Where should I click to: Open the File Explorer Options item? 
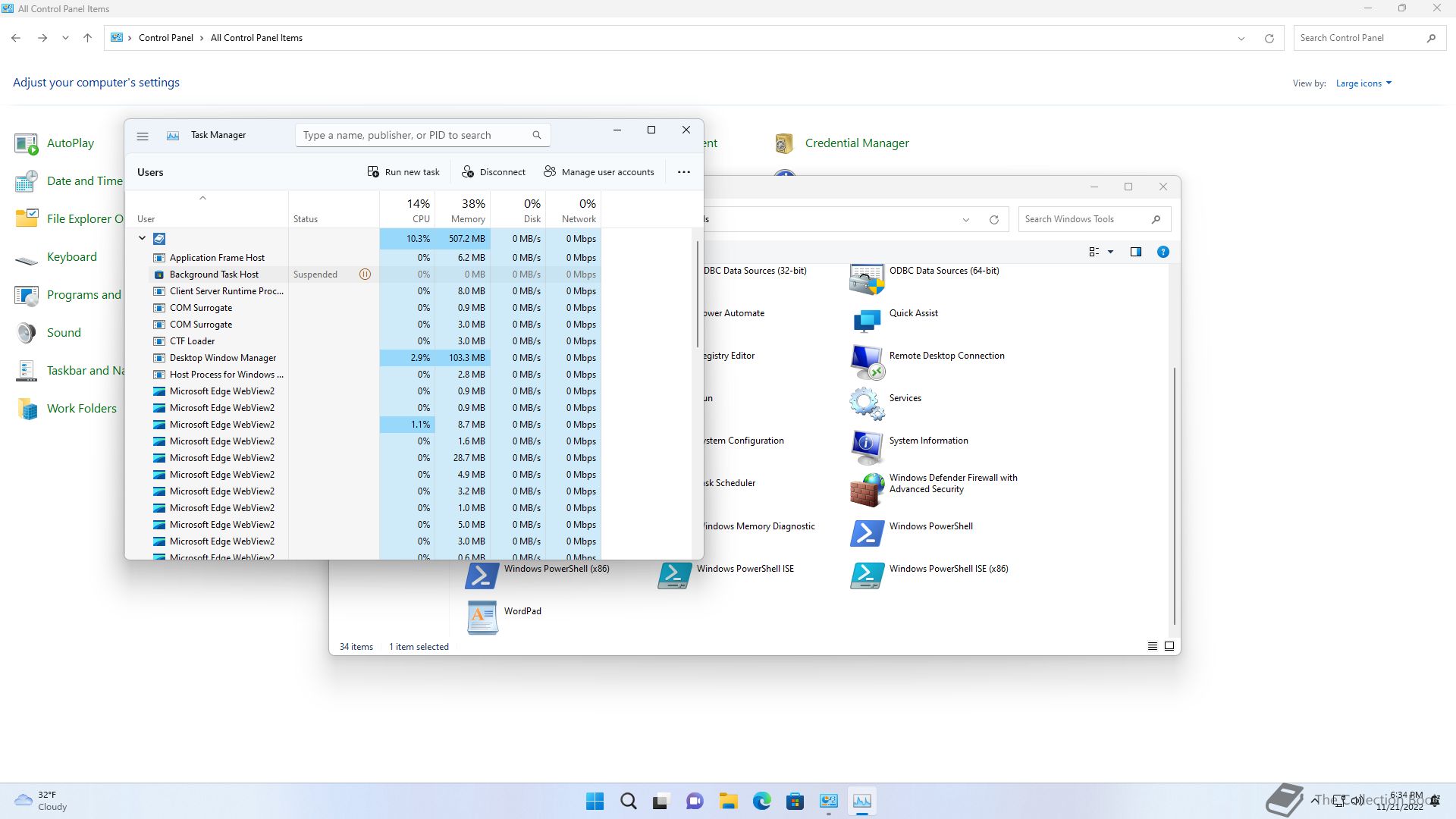pos(68,219)
